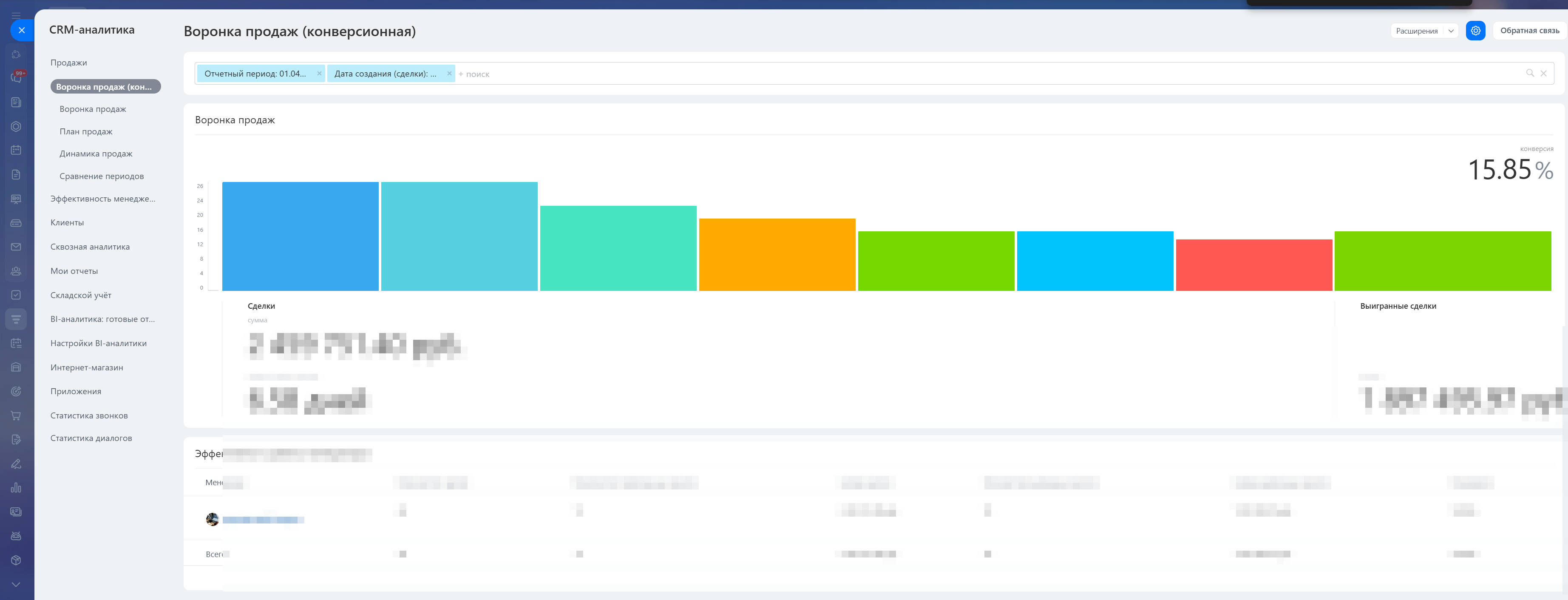Open the Динамика продаж menu item
Image resolution: width=1568 pixels, height=600 pixels.
[x=96, y=154]
